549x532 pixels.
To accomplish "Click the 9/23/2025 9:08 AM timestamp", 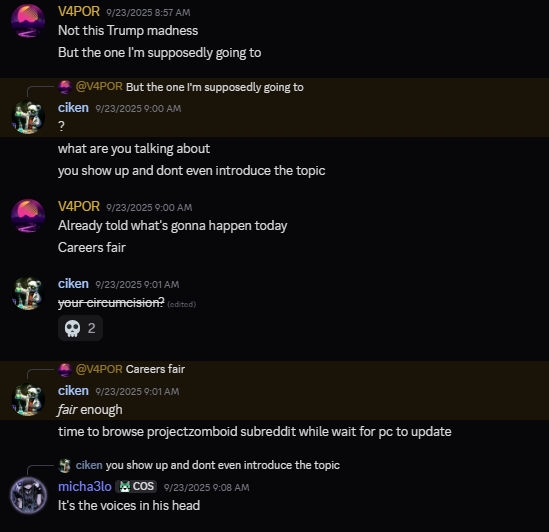I will [207, 488].
